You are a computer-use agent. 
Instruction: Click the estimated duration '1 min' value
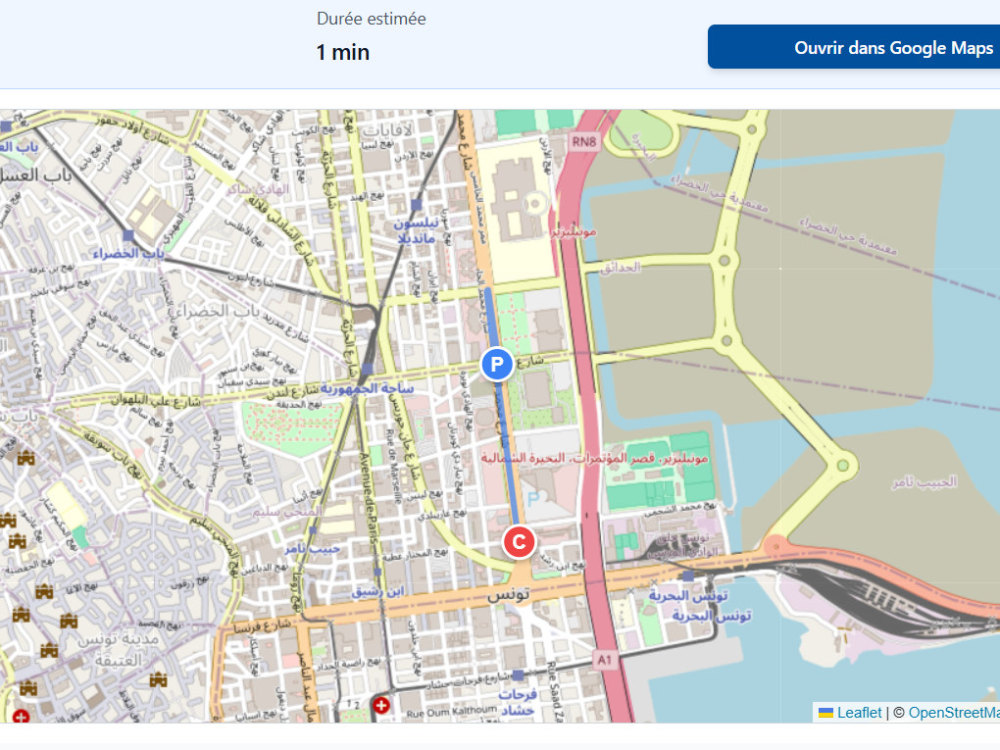tap(343, 52)
